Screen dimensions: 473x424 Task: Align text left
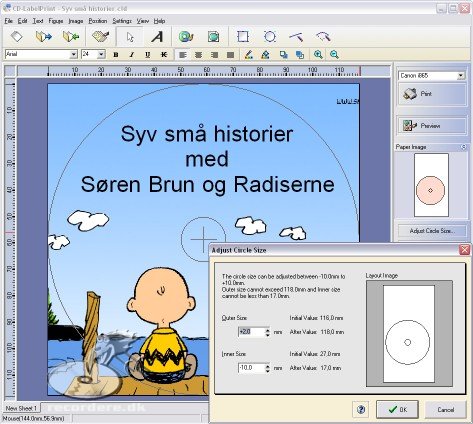182,55
